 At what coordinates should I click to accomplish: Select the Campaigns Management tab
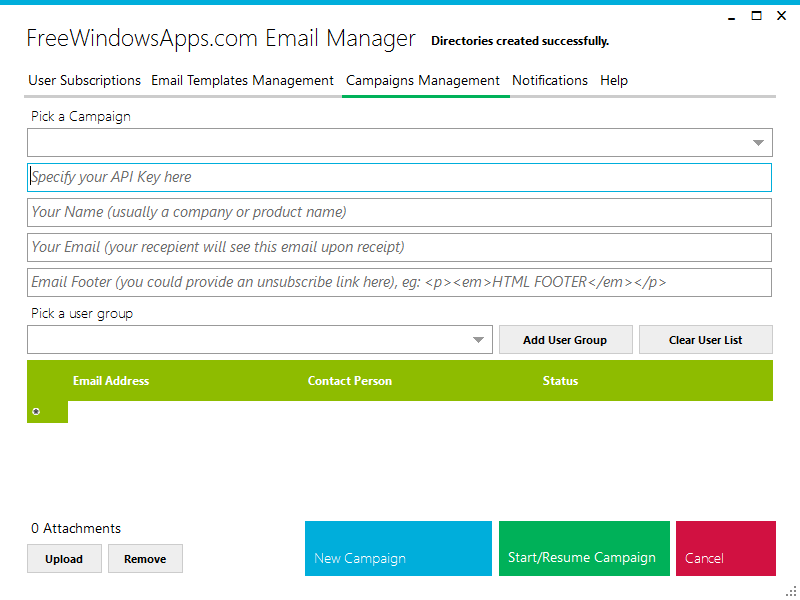423,81
